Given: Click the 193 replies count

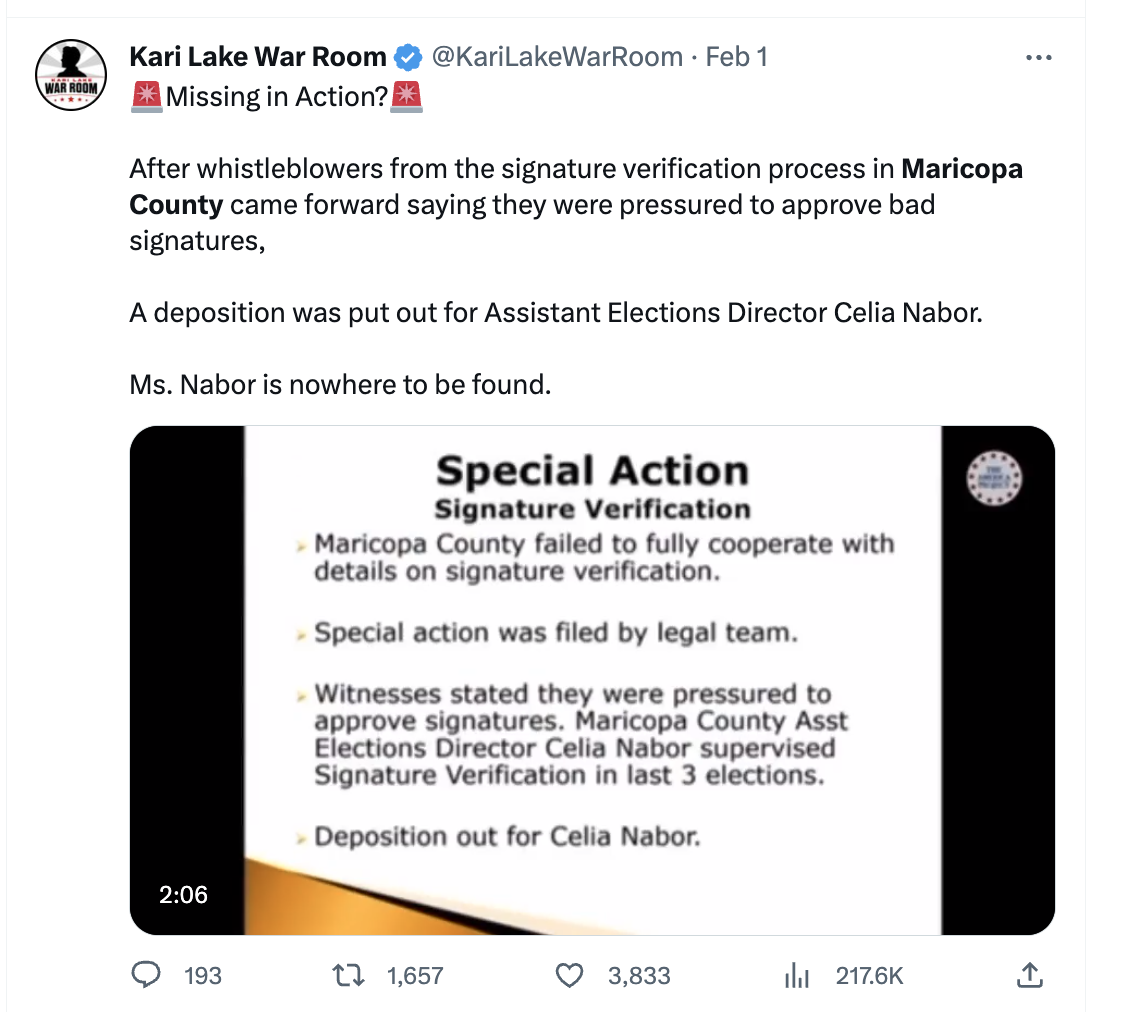Looking at the screenshot, I should (203, 976).
